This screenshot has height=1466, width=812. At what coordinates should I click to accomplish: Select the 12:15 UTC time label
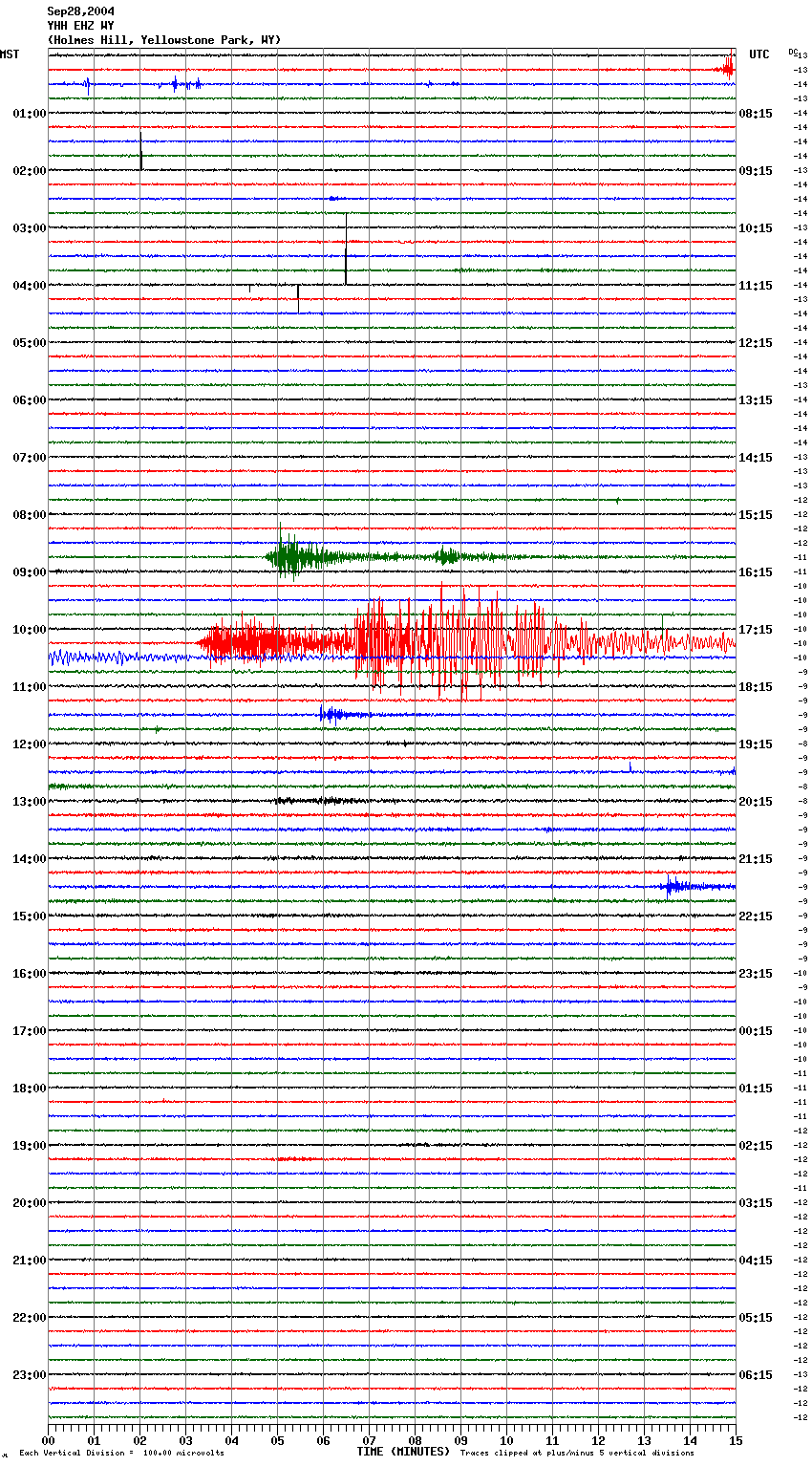pyautogui.click(x=756, y=343)
